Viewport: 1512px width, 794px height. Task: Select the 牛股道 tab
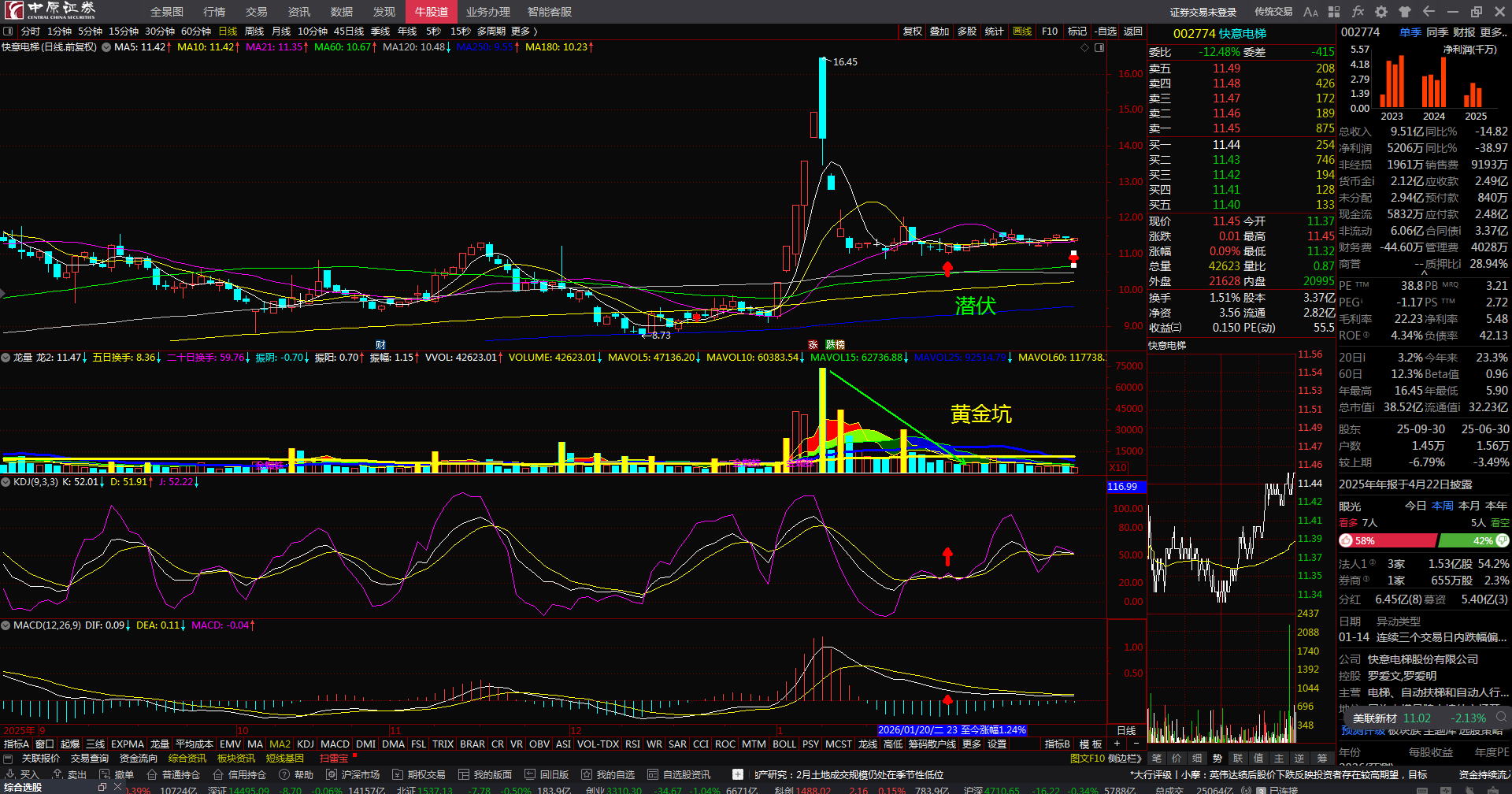click(x=432, y=12)
